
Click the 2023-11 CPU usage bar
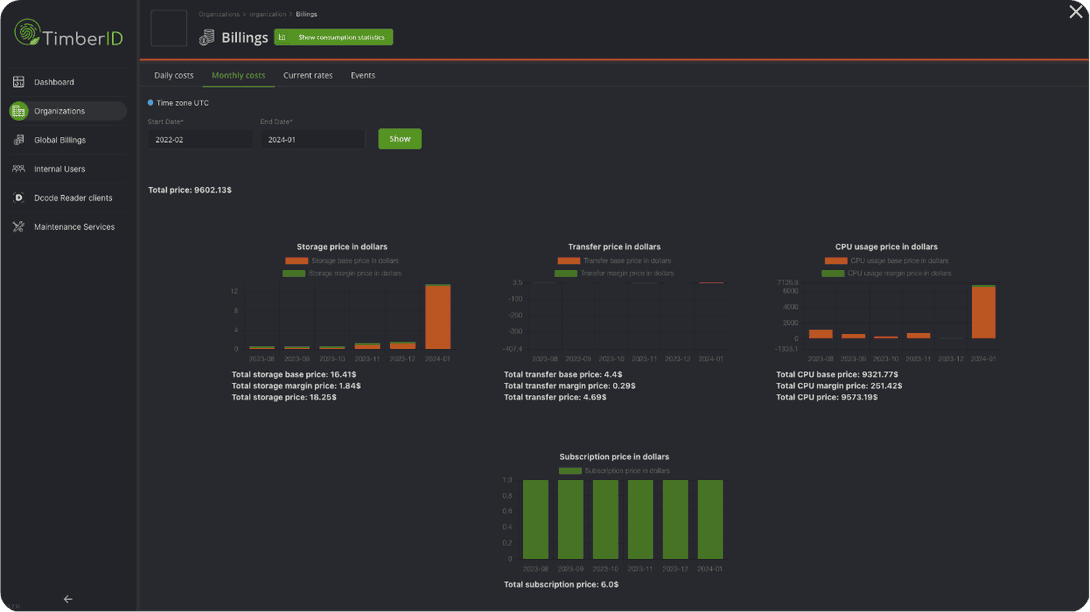[918, 336]
